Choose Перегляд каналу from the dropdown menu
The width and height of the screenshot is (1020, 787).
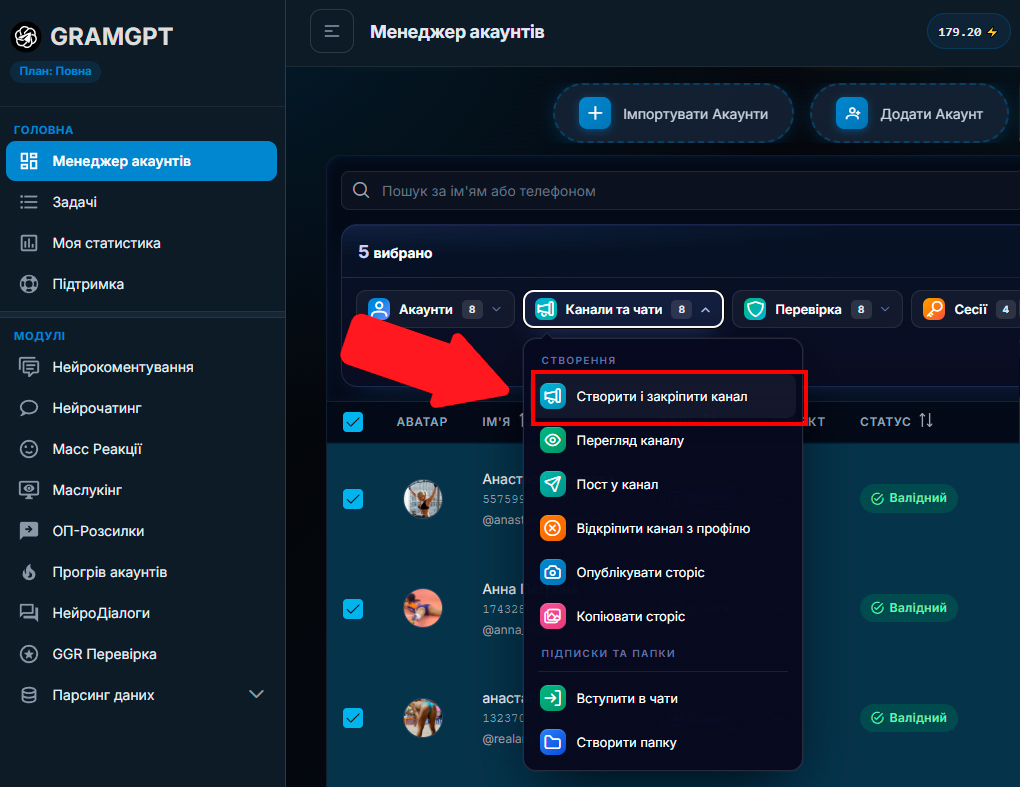[x=664, y=440]
